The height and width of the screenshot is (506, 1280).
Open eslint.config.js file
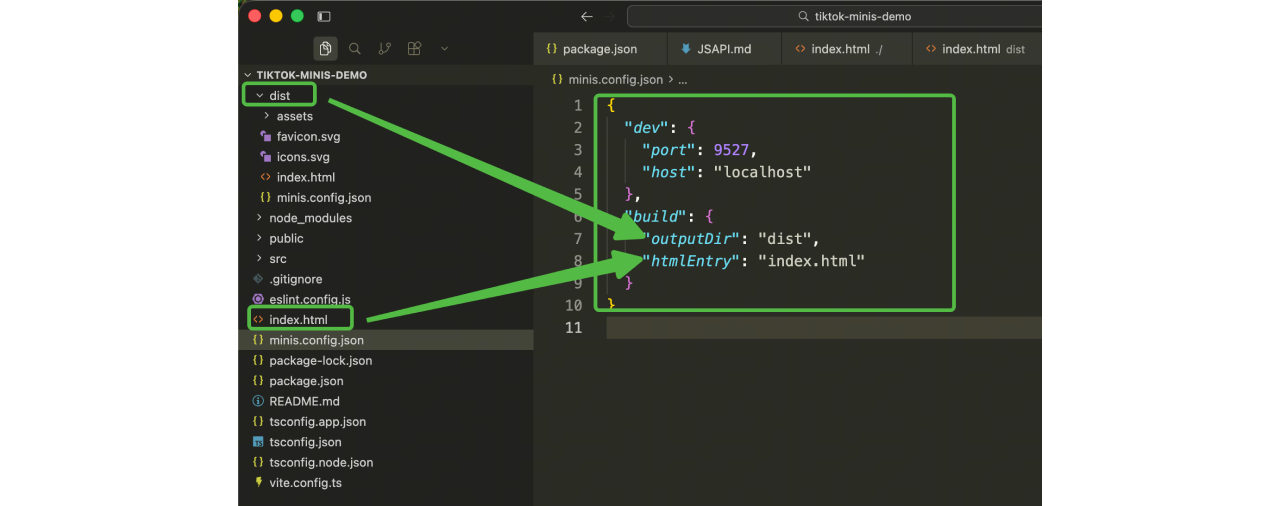coord(309,299)
